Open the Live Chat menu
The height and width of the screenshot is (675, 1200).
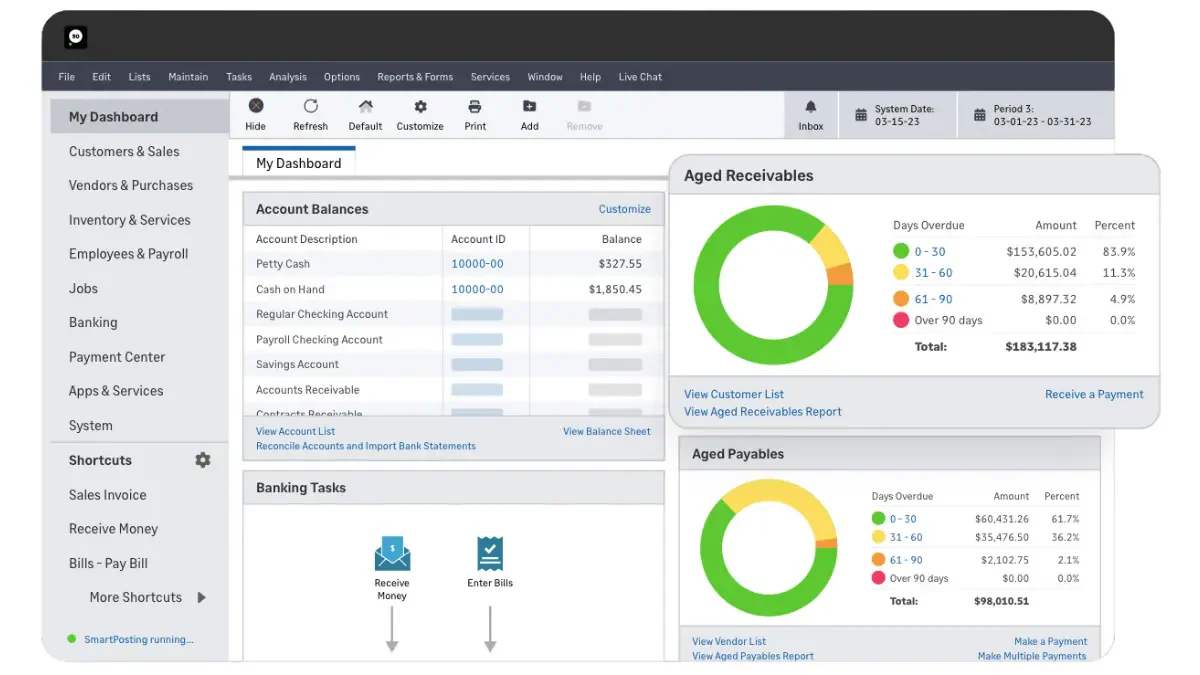(640, 77)
